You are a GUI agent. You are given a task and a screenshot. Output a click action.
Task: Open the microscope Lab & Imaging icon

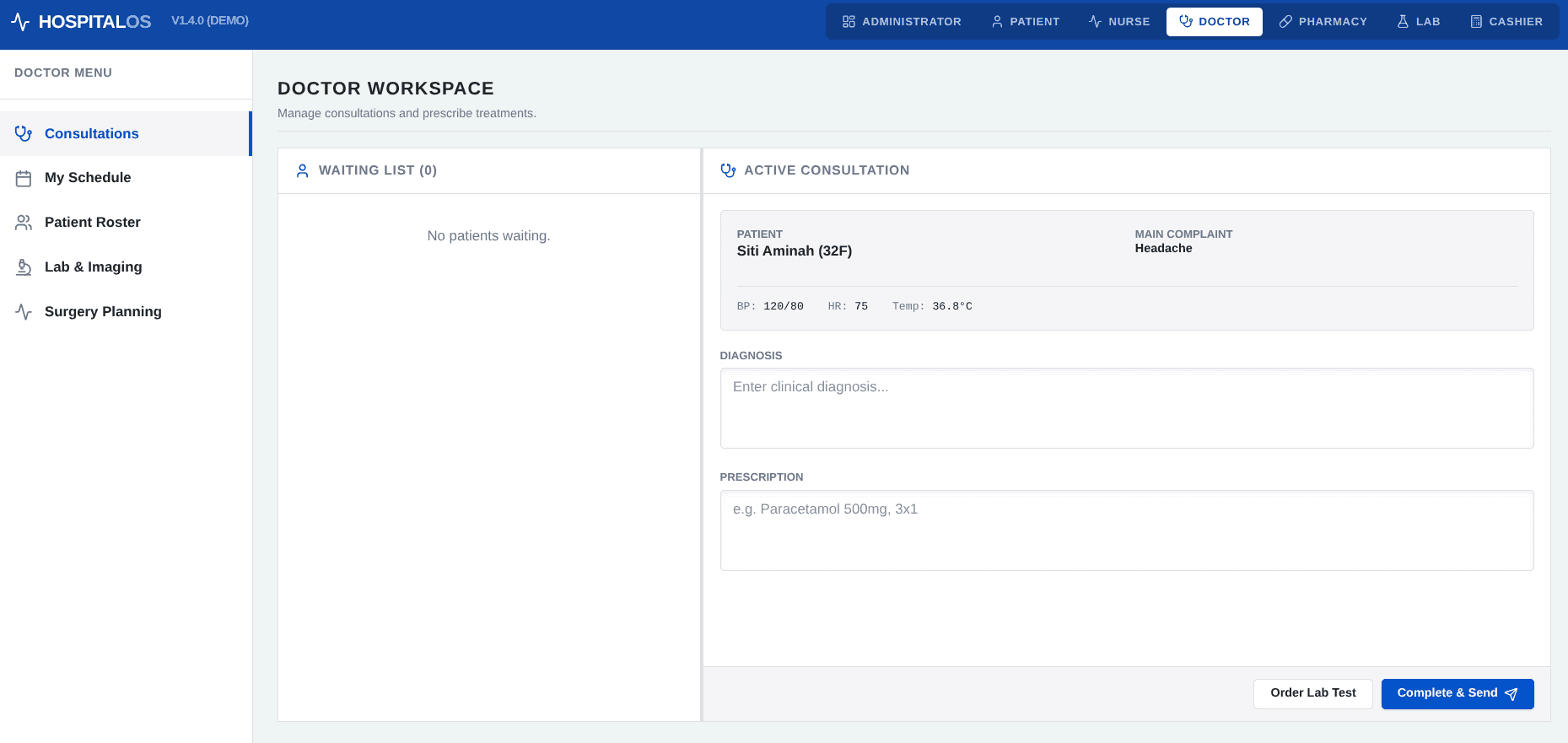coord(24,267)
